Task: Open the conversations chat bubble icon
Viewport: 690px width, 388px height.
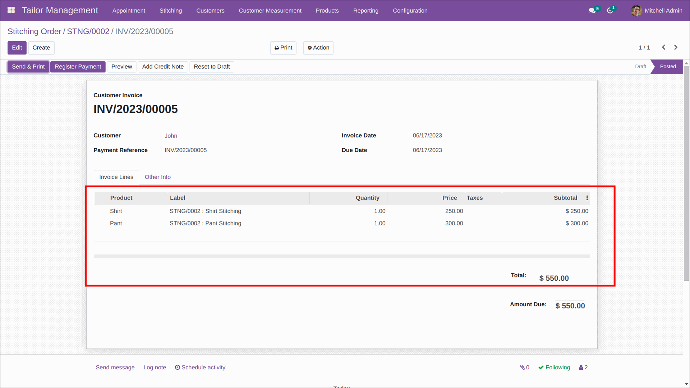Action: 593,10
